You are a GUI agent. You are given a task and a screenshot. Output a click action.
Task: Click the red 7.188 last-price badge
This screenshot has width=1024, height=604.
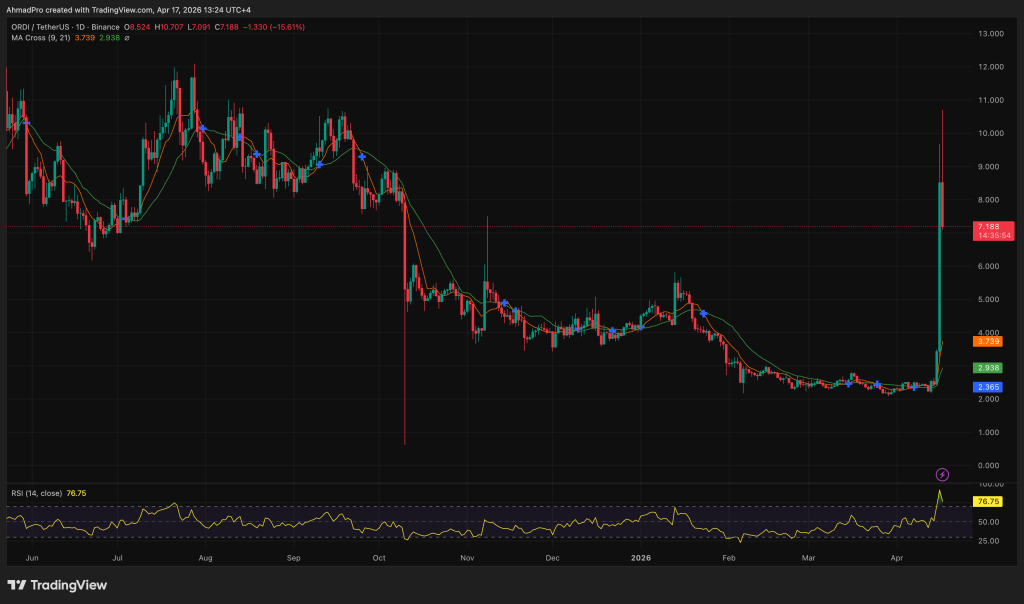point(988,227)
